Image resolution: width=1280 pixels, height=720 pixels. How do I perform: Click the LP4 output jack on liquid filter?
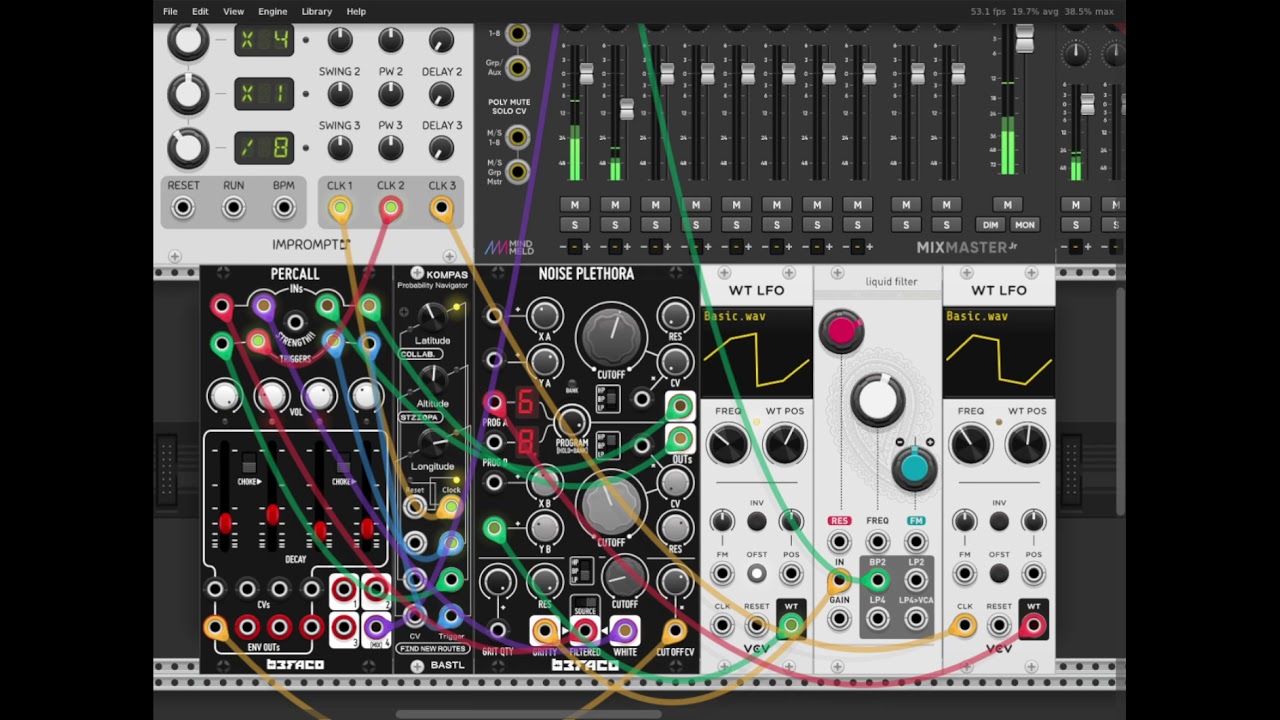877,619
